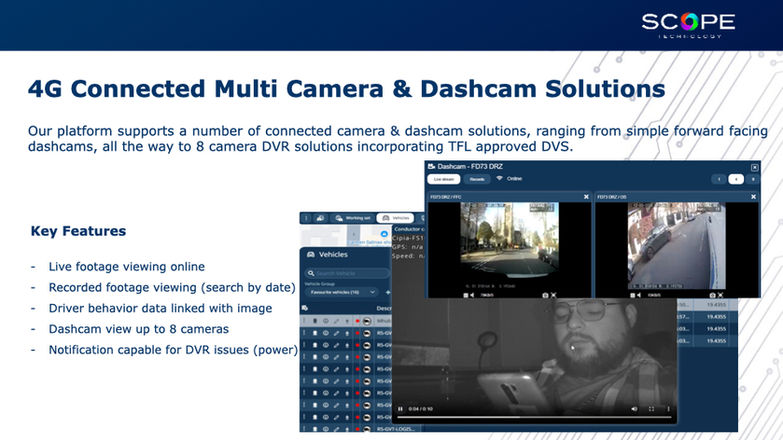Click the "Key Features" heading

tap(78, 231)
